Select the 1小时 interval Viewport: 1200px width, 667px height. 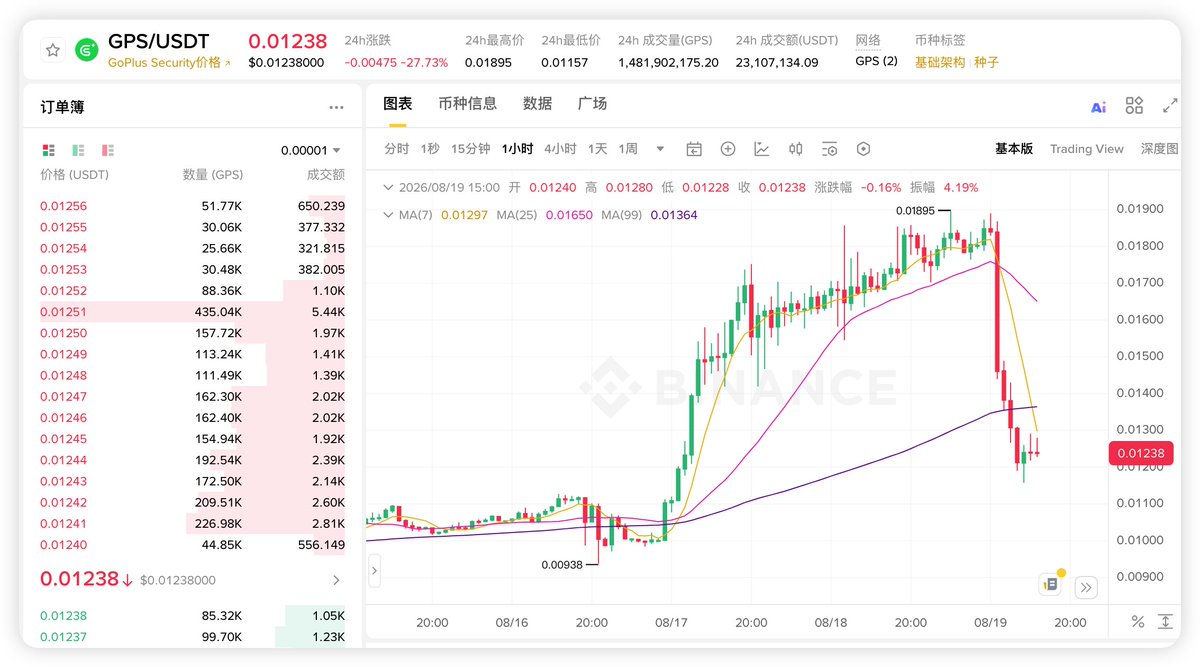pos(517,149)
